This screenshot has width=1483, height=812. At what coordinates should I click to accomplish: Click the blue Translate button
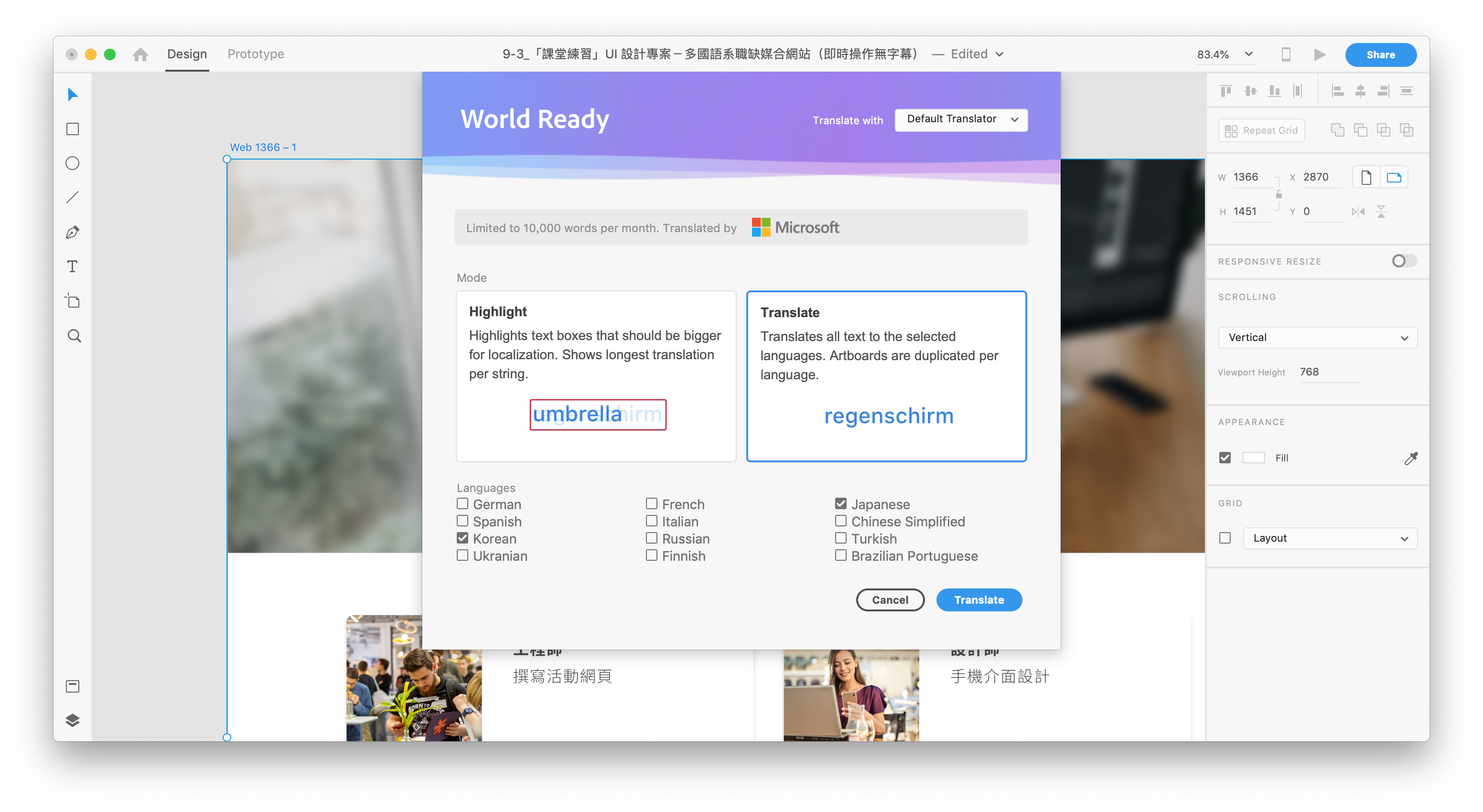(x=978, y=599)
